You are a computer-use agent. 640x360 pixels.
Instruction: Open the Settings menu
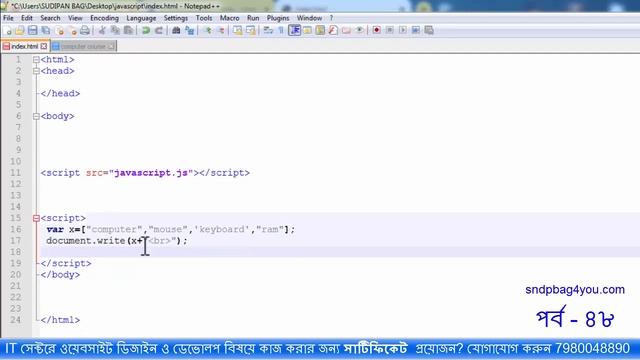[x=176, y=18]
